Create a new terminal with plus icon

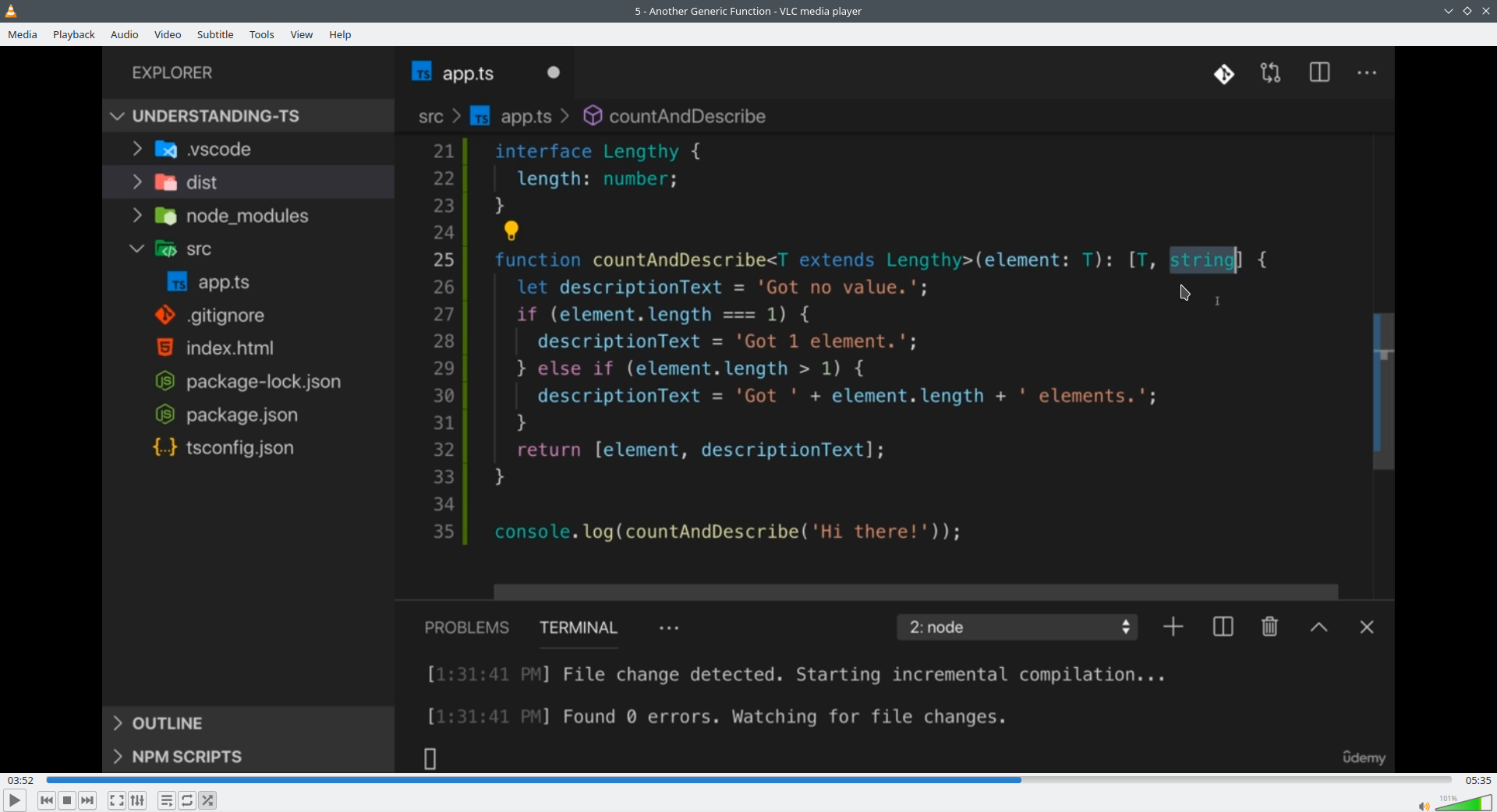pos(1173,627)
